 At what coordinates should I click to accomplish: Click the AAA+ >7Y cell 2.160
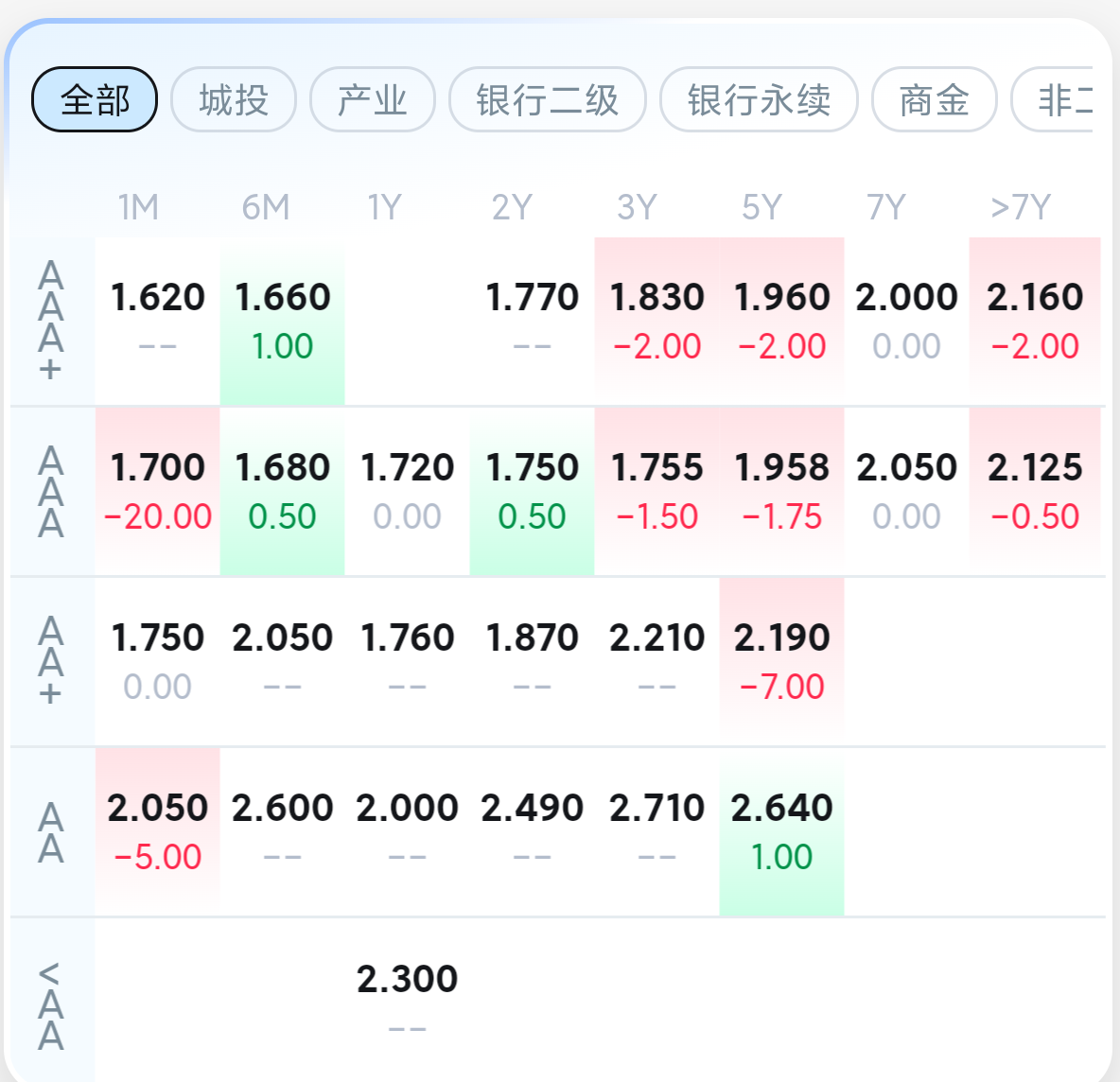pos(1035,322)
